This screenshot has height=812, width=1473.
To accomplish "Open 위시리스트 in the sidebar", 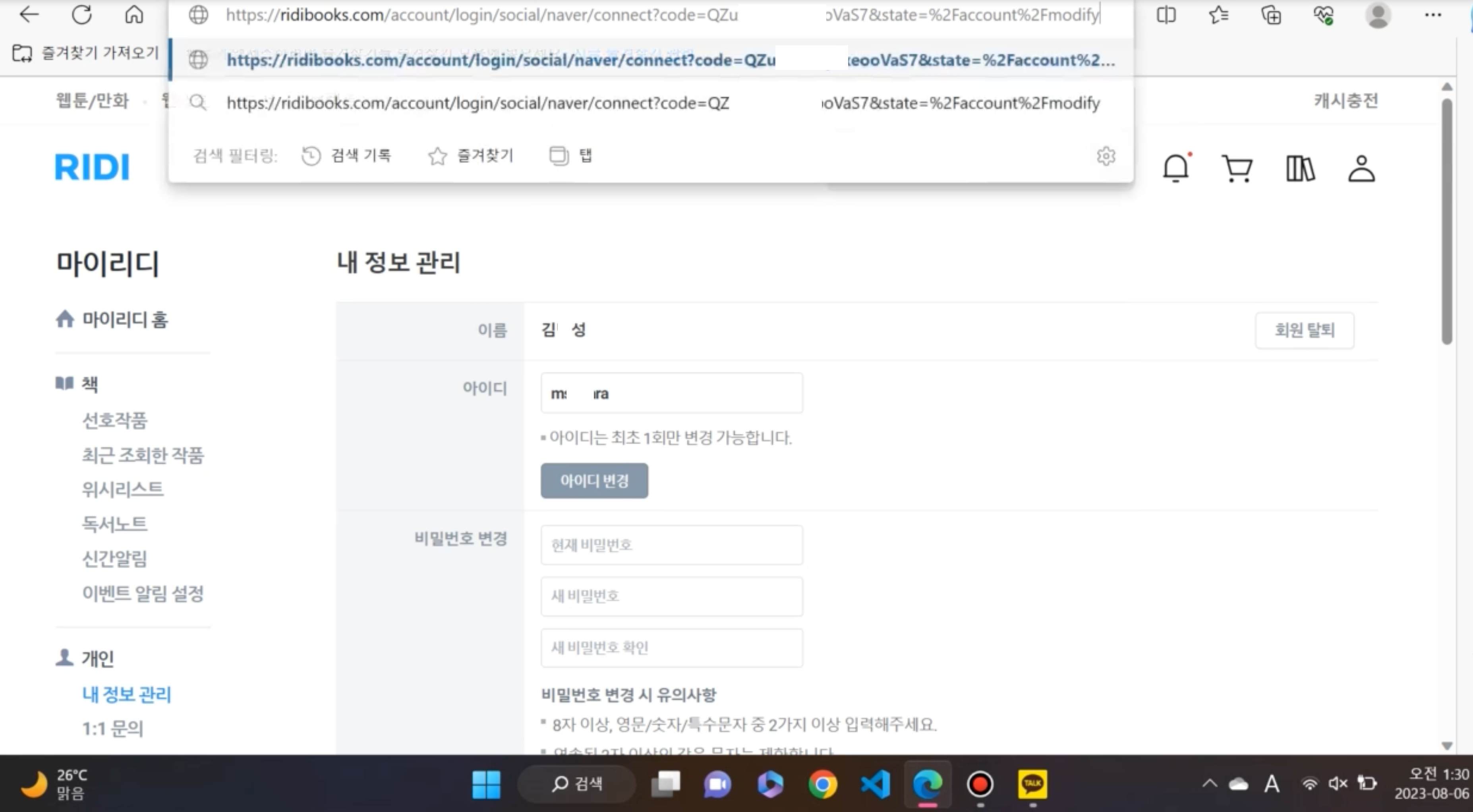I will point(122,489).
